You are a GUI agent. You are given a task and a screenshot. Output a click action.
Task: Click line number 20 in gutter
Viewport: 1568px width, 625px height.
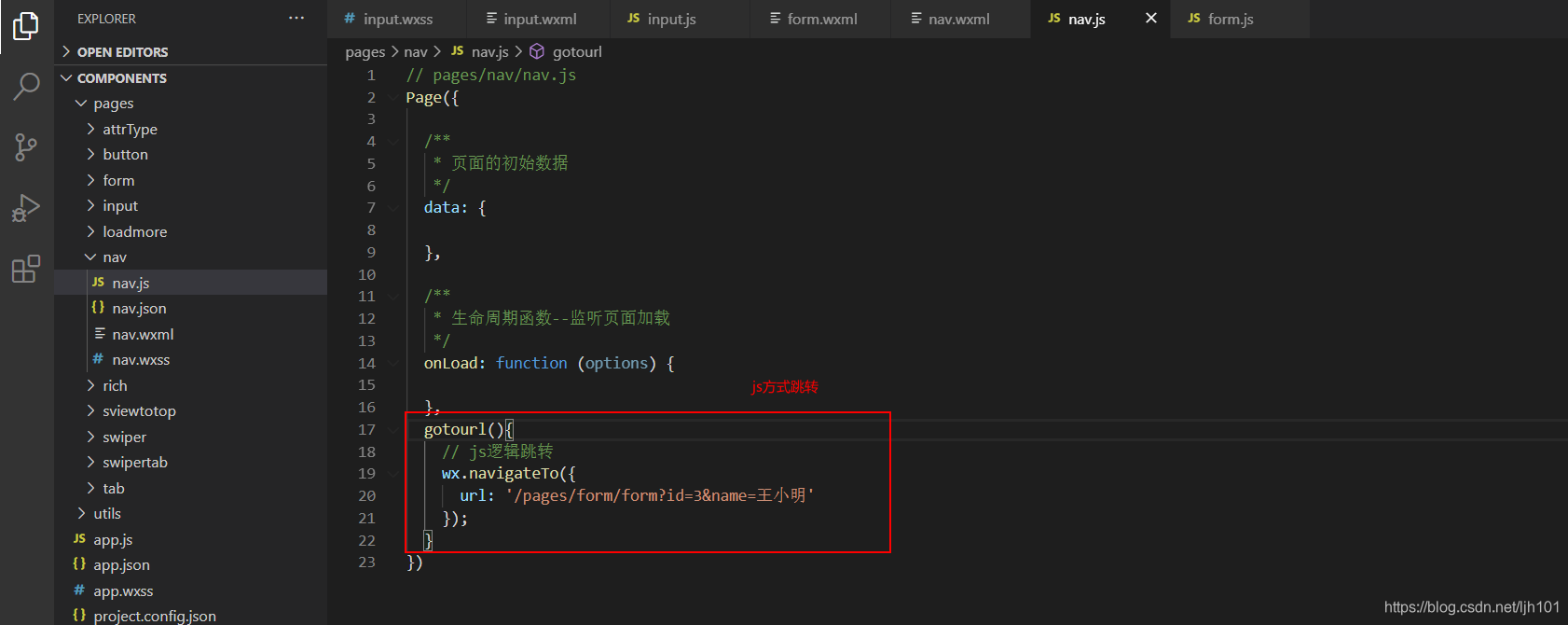[x=367, y=496]
